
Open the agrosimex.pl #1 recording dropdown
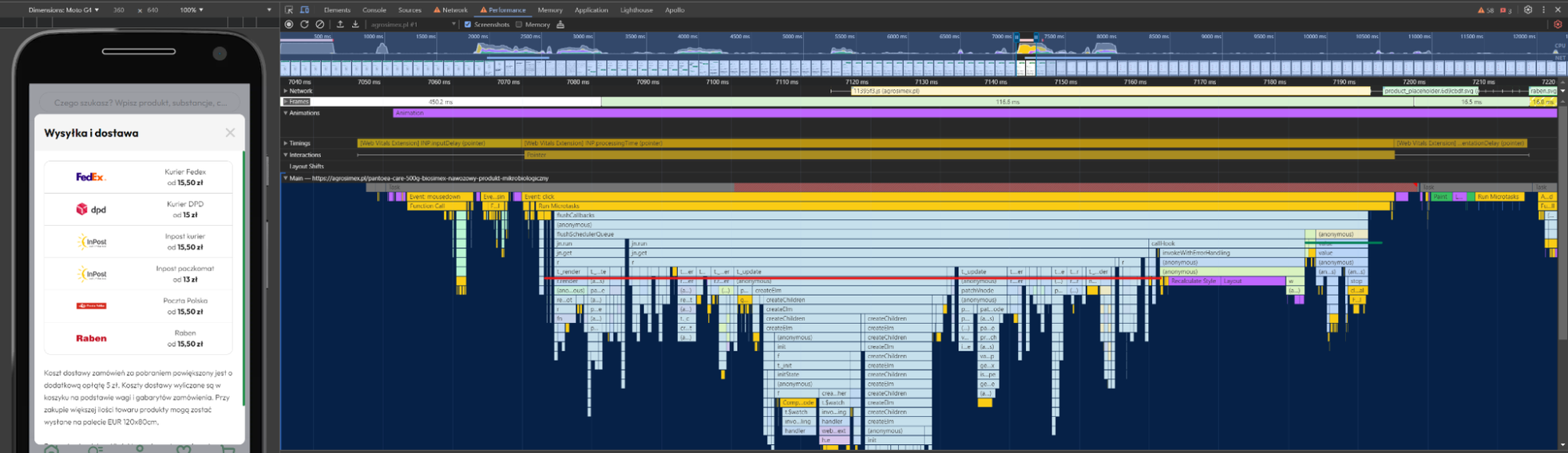click(412, 24)
